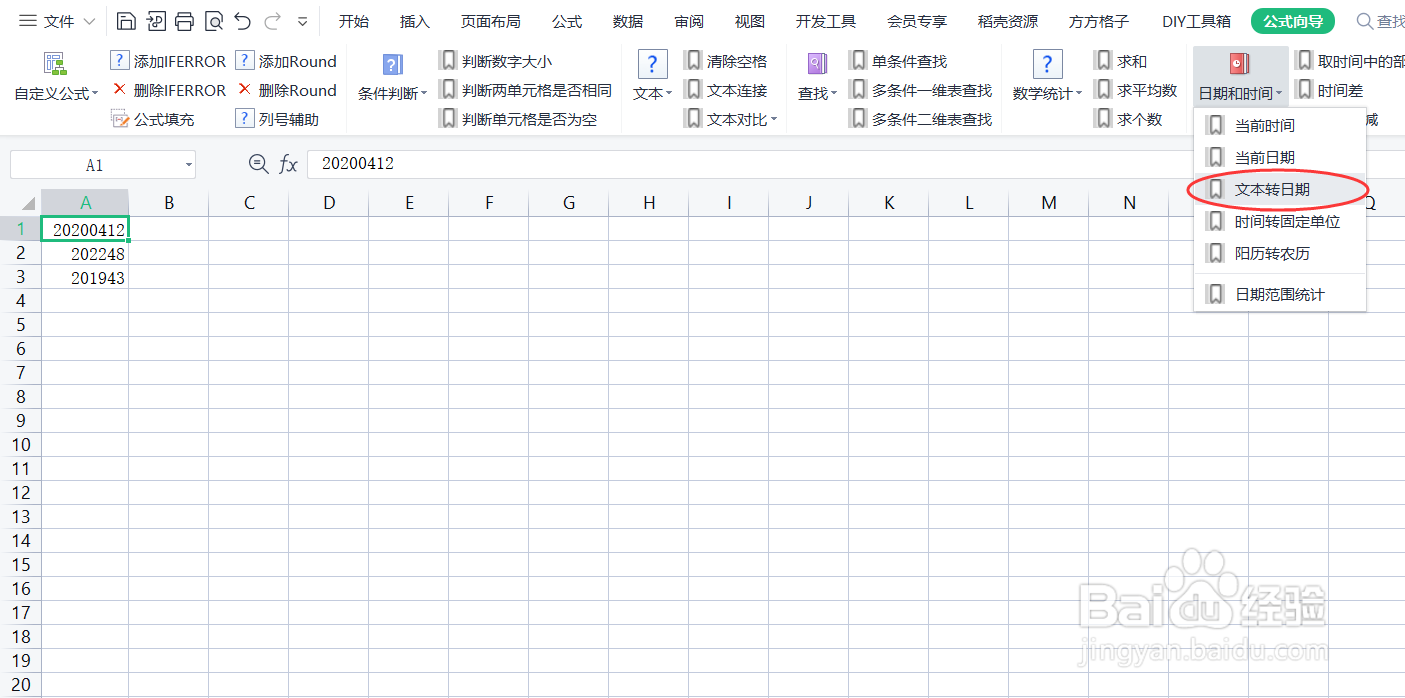The height and width of the screenshot is (698, 1405).
Task: Click the select-all corner triangle
Action: (28, 202)
